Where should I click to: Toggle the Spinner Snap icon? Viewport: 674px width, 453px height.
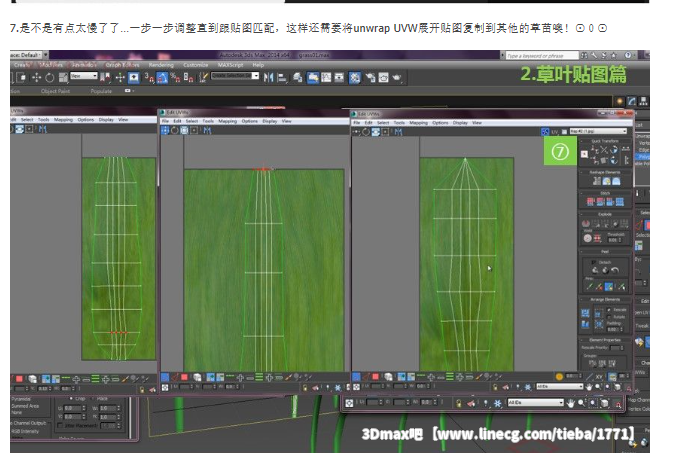[x=188, y=77]
